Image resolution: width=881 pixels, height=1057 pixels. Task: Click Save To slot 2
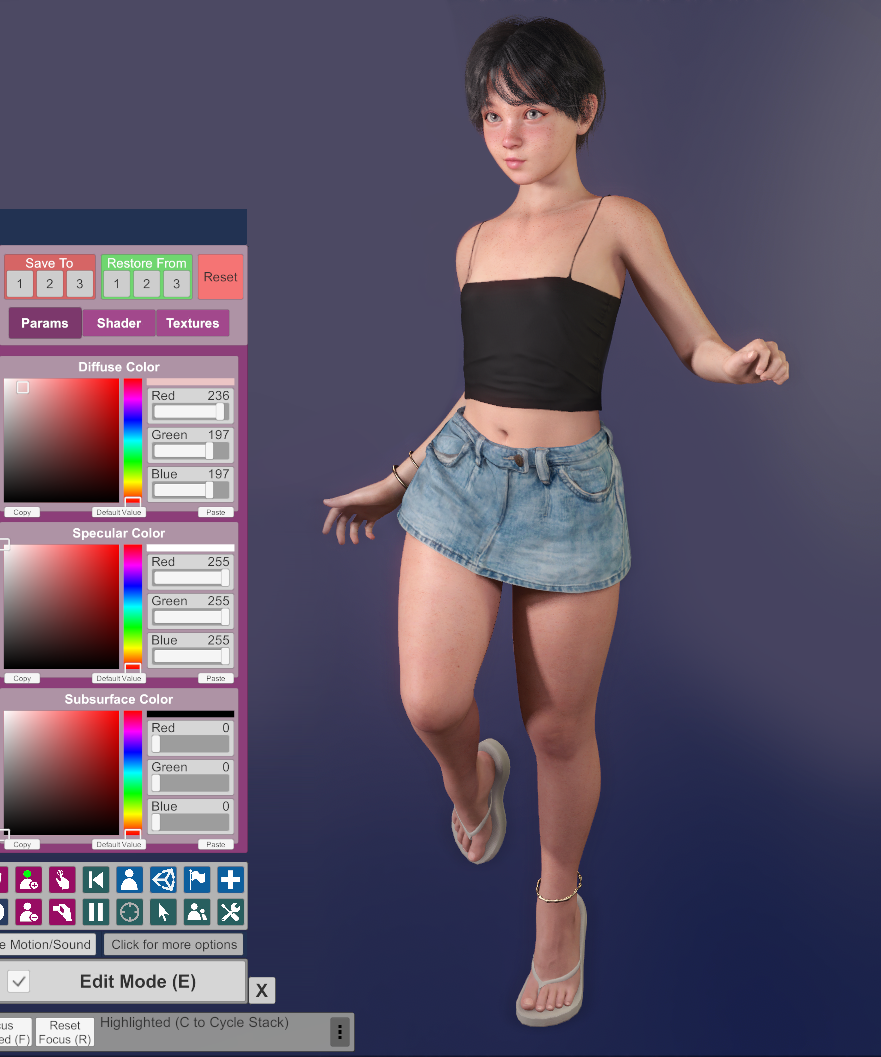tap(49, 284)
